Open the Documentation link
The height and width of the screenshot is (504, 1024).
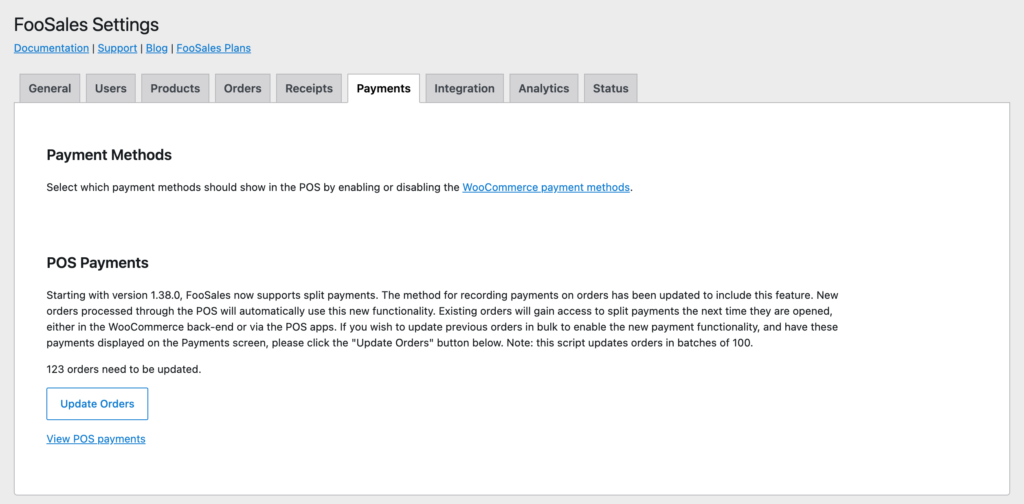click(x=52, y=48)
